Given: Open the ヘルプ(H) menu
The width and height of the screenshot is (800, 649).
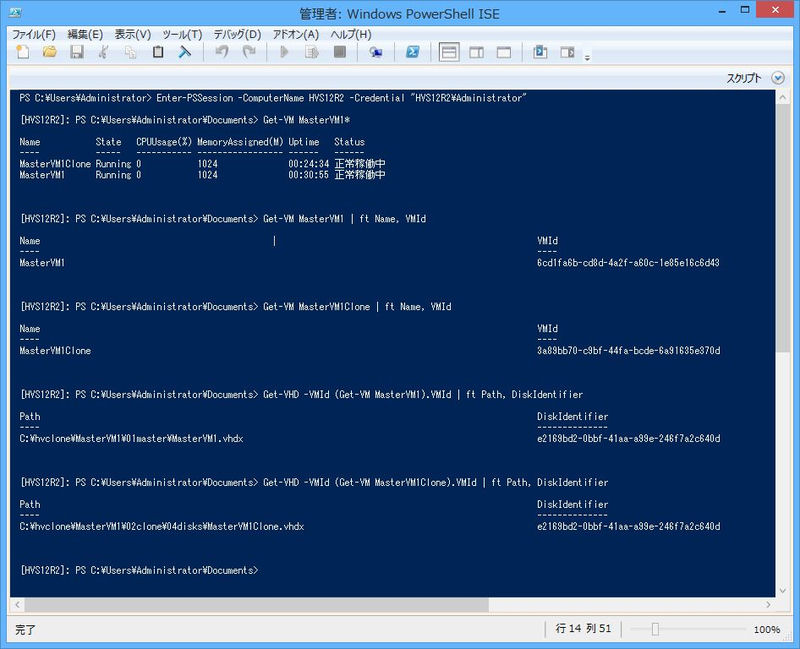Looking at the screenshot, I should (351, 34).
